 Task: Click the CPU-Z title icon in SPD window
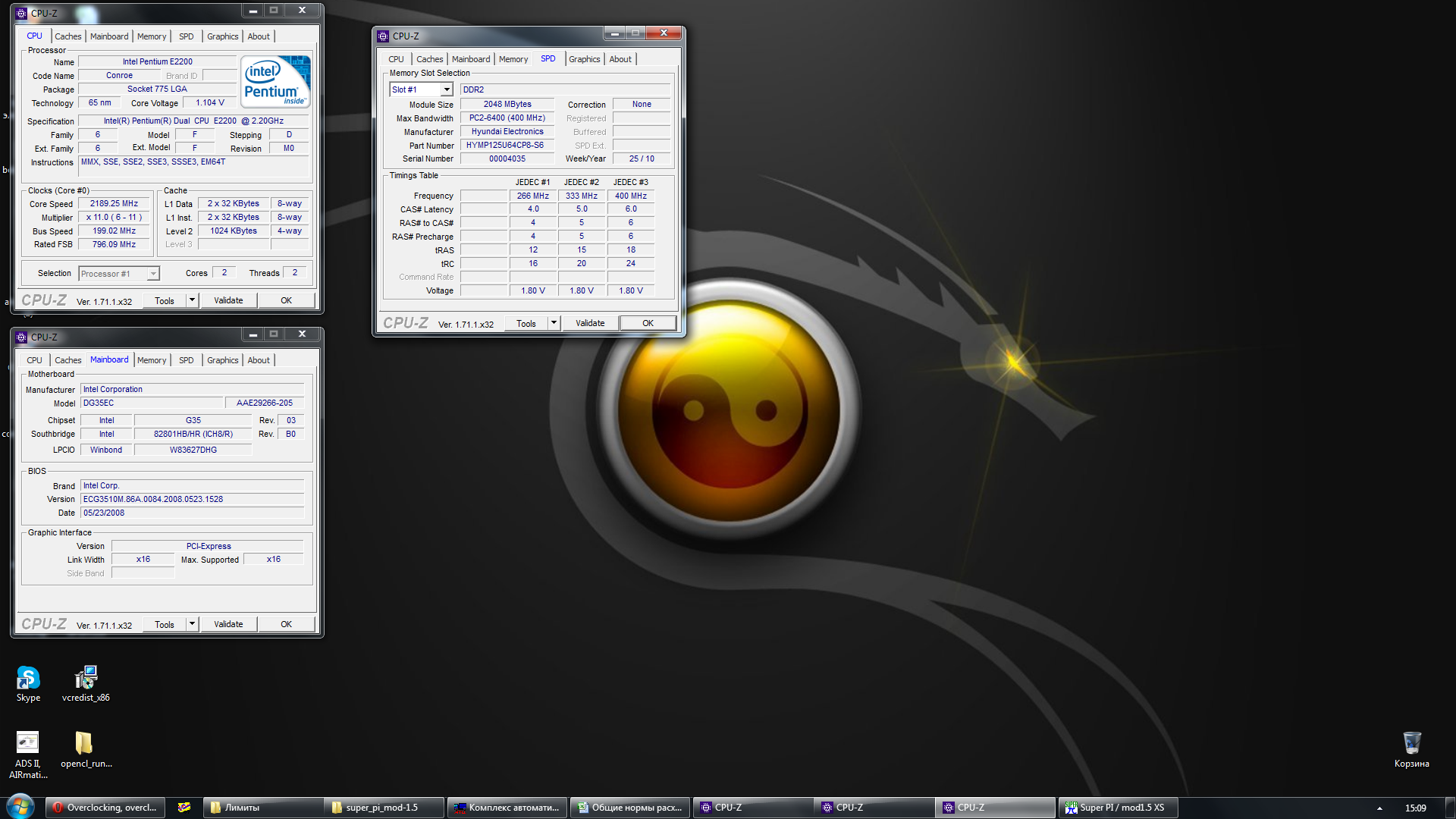383,36
